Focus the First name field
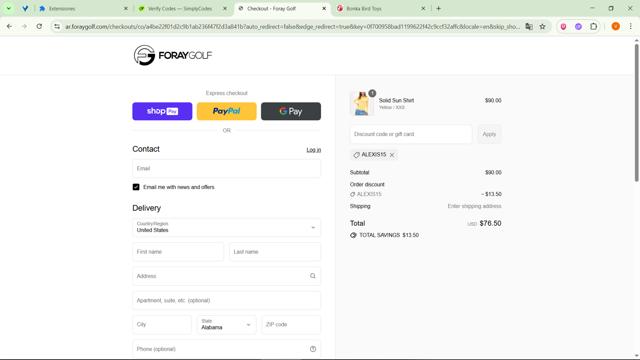 pyautogui.click(x=178, y=252)
